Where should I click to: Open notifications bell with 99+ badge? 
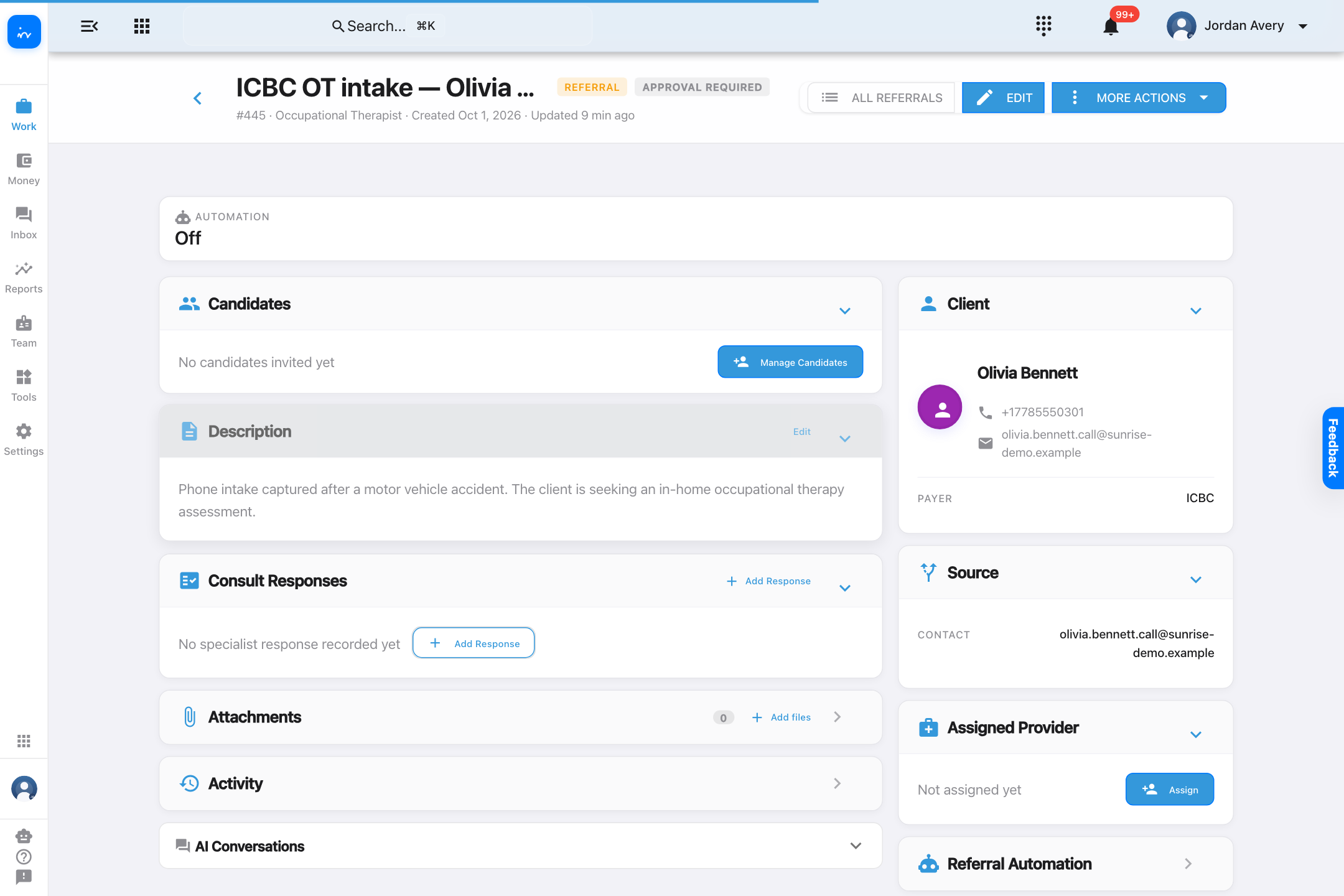click(x=1111, y=27)
